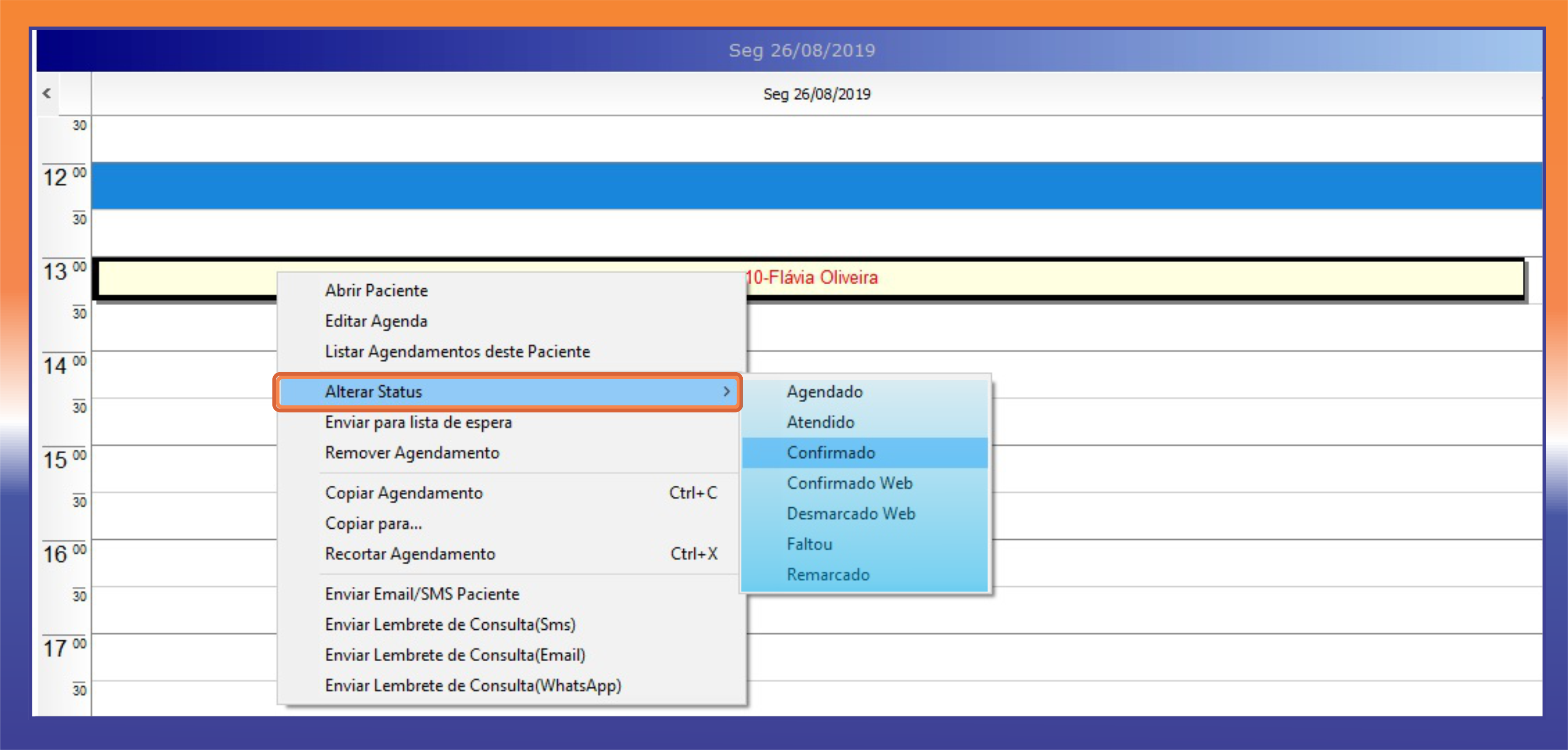Select Listar Agendamentos deste Paciente

[x=457, y=351]
